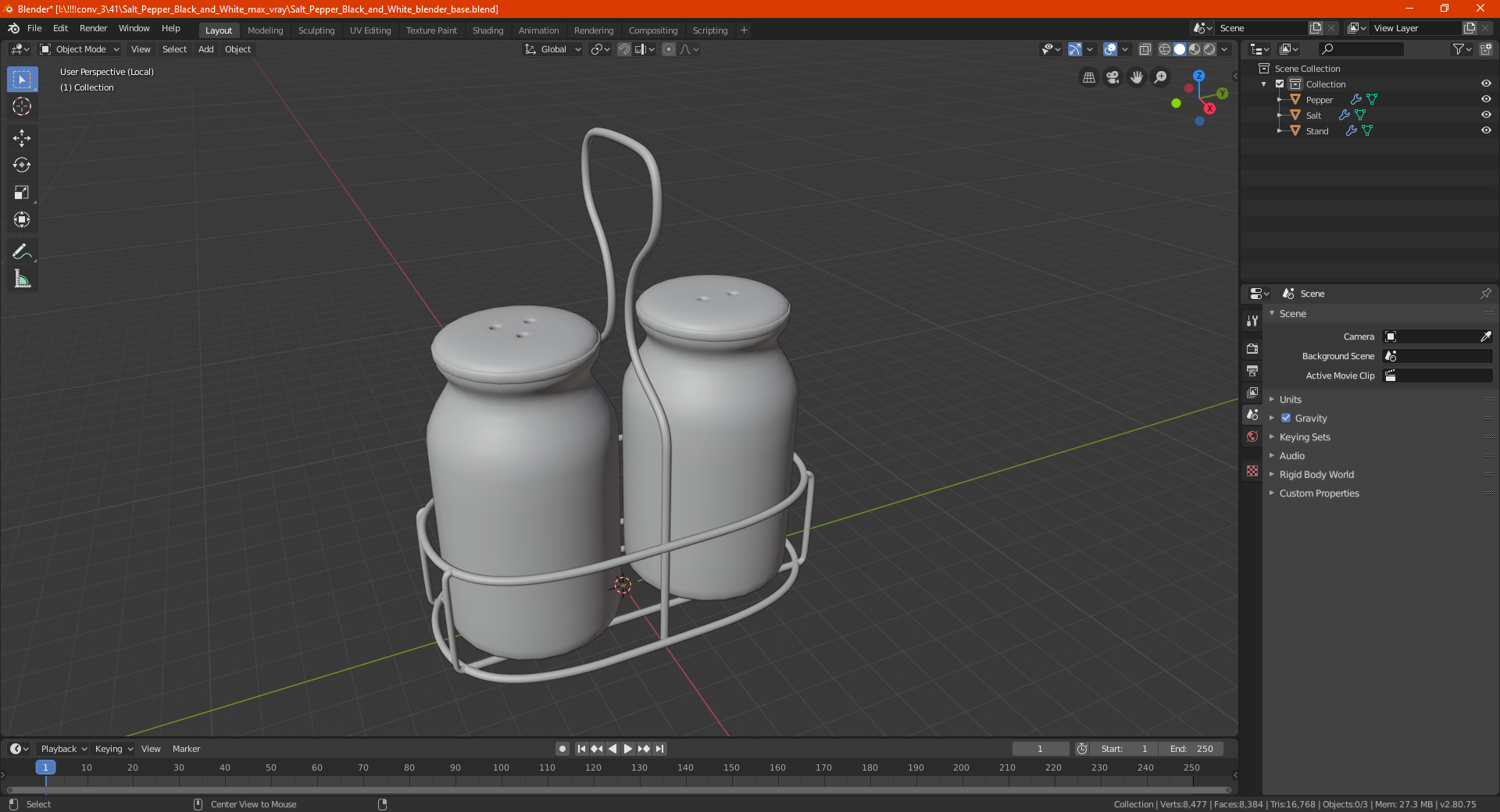Open the View Layer properties tab
This screenshot has width=1500, height=812.
click(x=1252, y=392)
